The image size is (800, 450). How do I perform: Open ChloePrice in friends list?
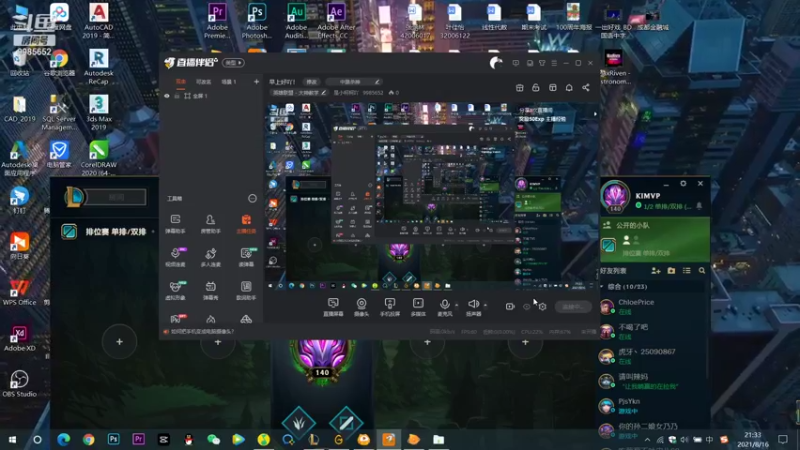653,307
